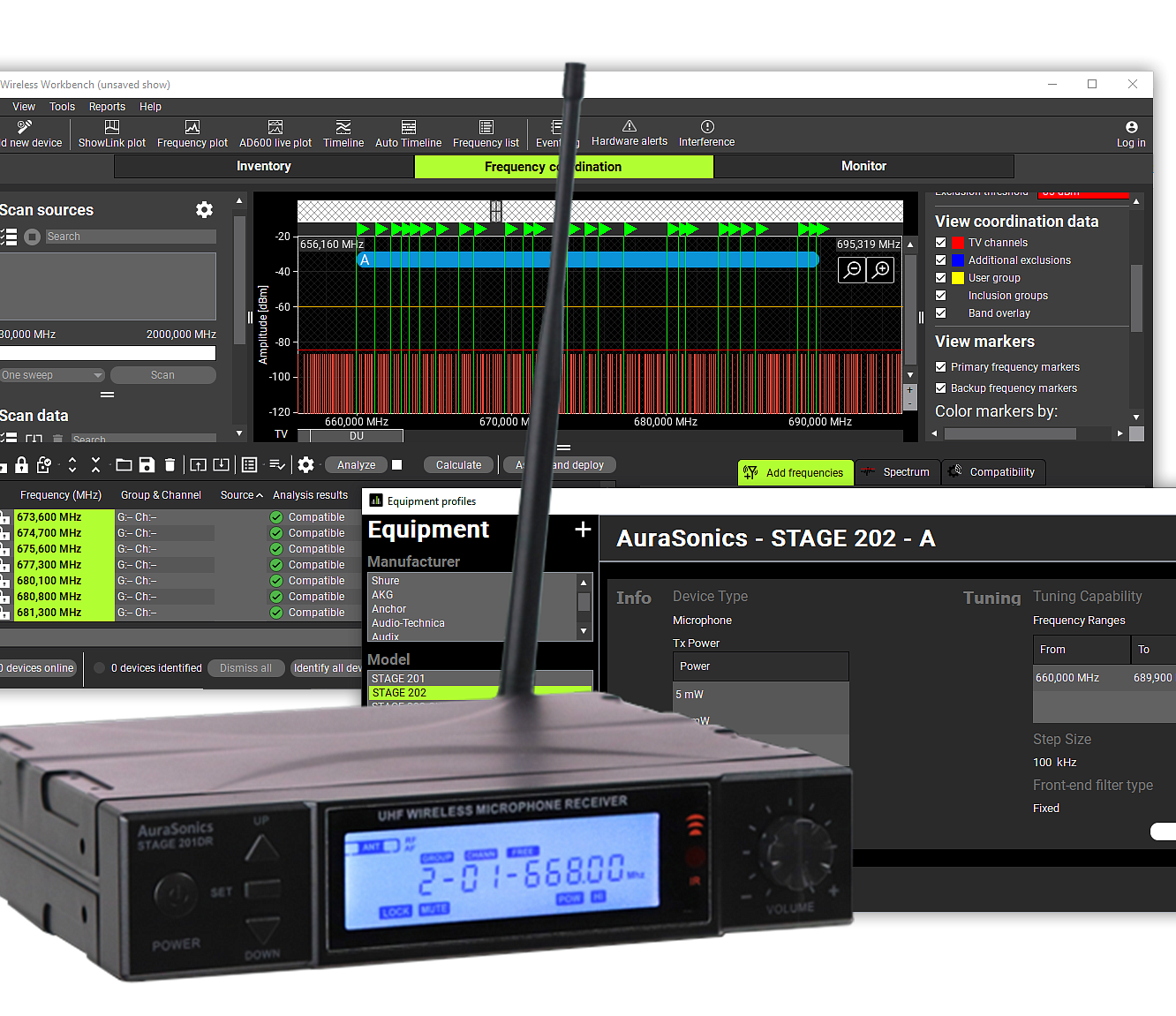Toggle TV channels checkbox
Screen dimensions: 1176x1016
coord(941,242)
